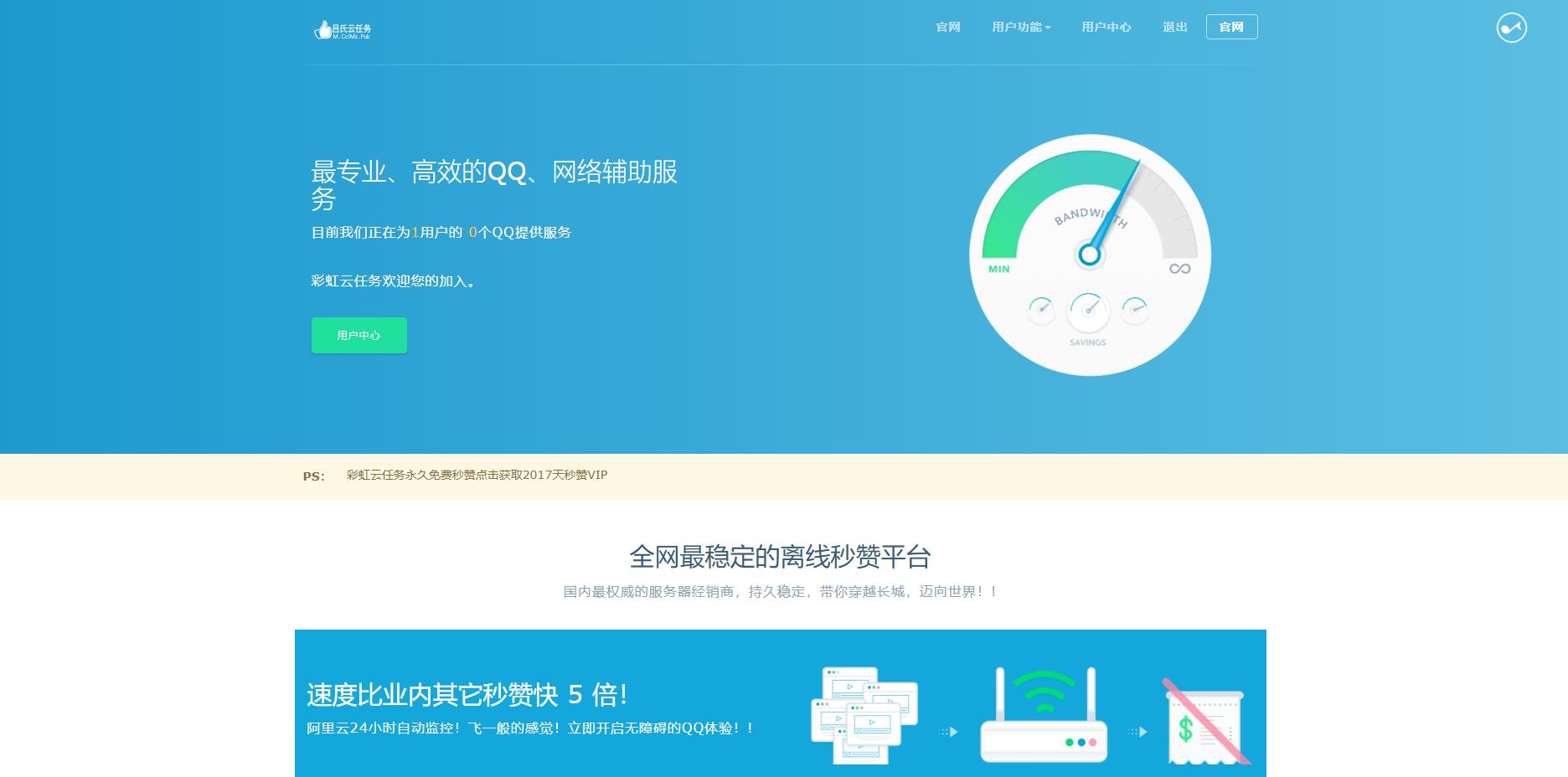Click the circular music note icon

tap(1511, 28)
